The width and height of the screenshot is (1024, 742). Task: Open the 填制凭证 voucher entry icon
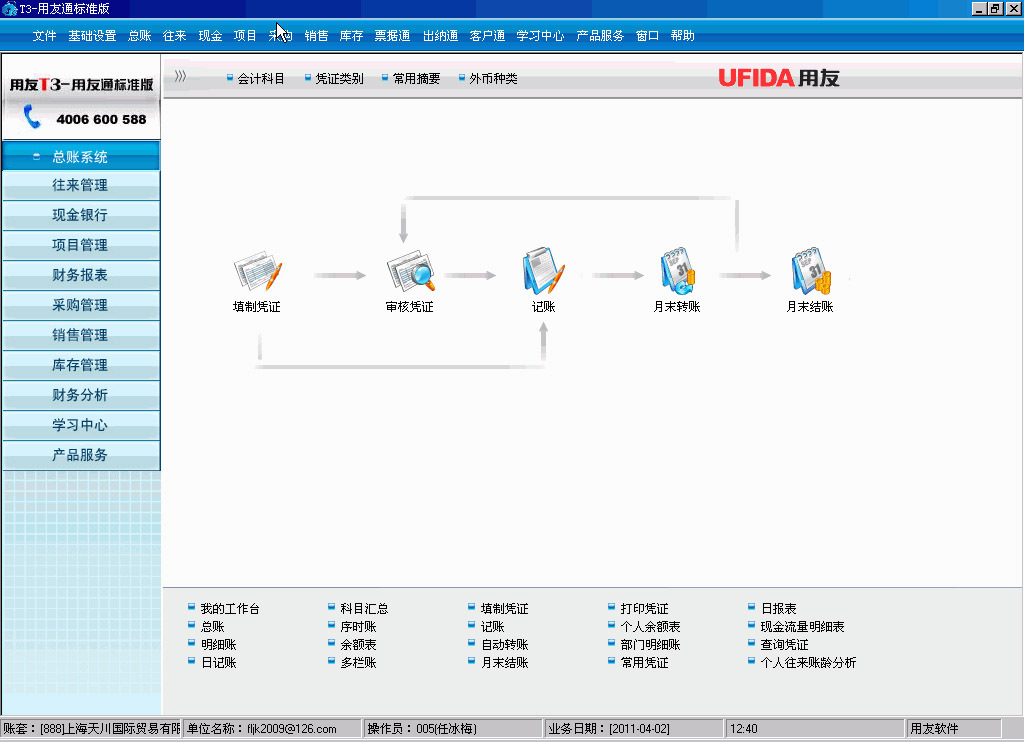tap(258, 271)
